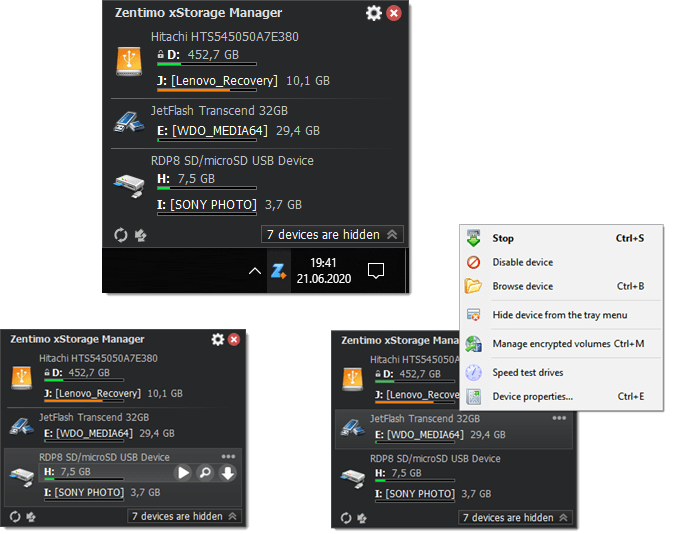
Task: Choose Browse device from the context menu
Action: click(x=561, y=286)
